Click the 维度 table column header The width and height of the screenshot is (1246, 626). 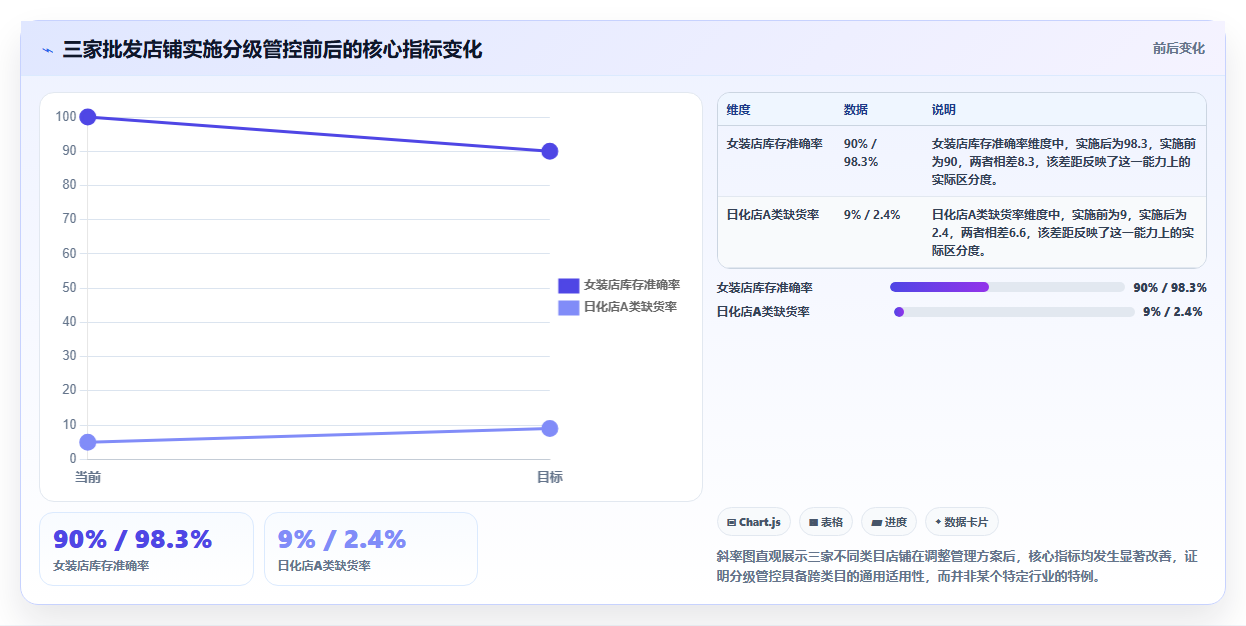tap(739, 110)
